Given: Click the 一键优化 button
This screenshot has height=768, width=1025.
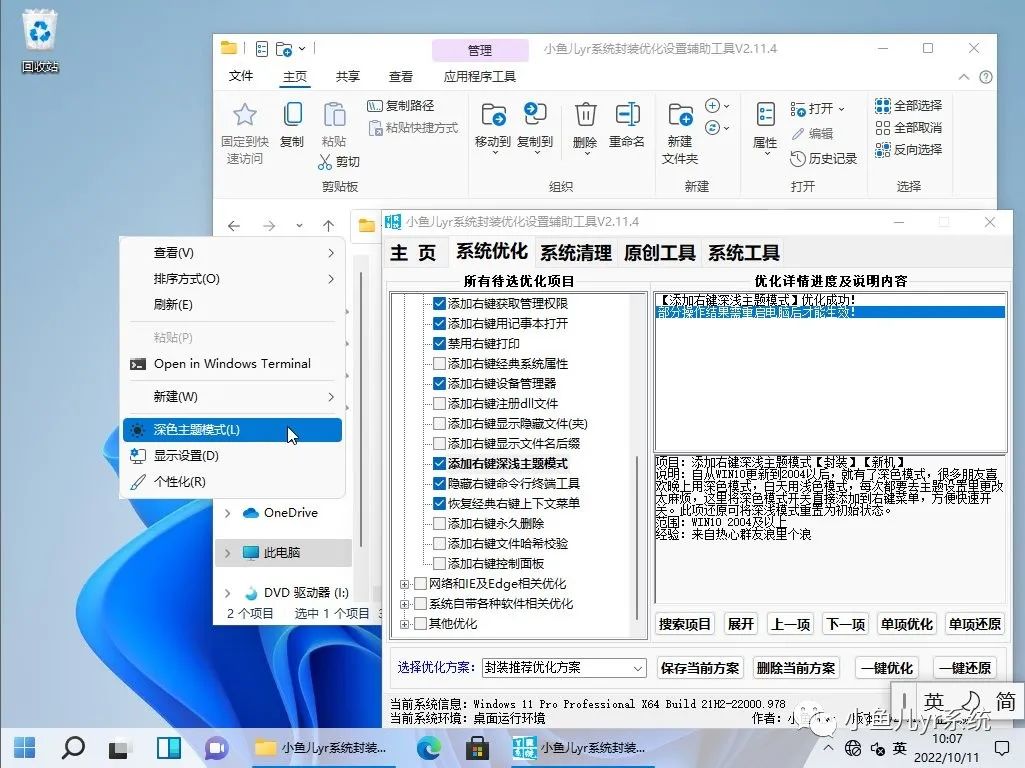Looking at the screenshot, I should (886, 668).
